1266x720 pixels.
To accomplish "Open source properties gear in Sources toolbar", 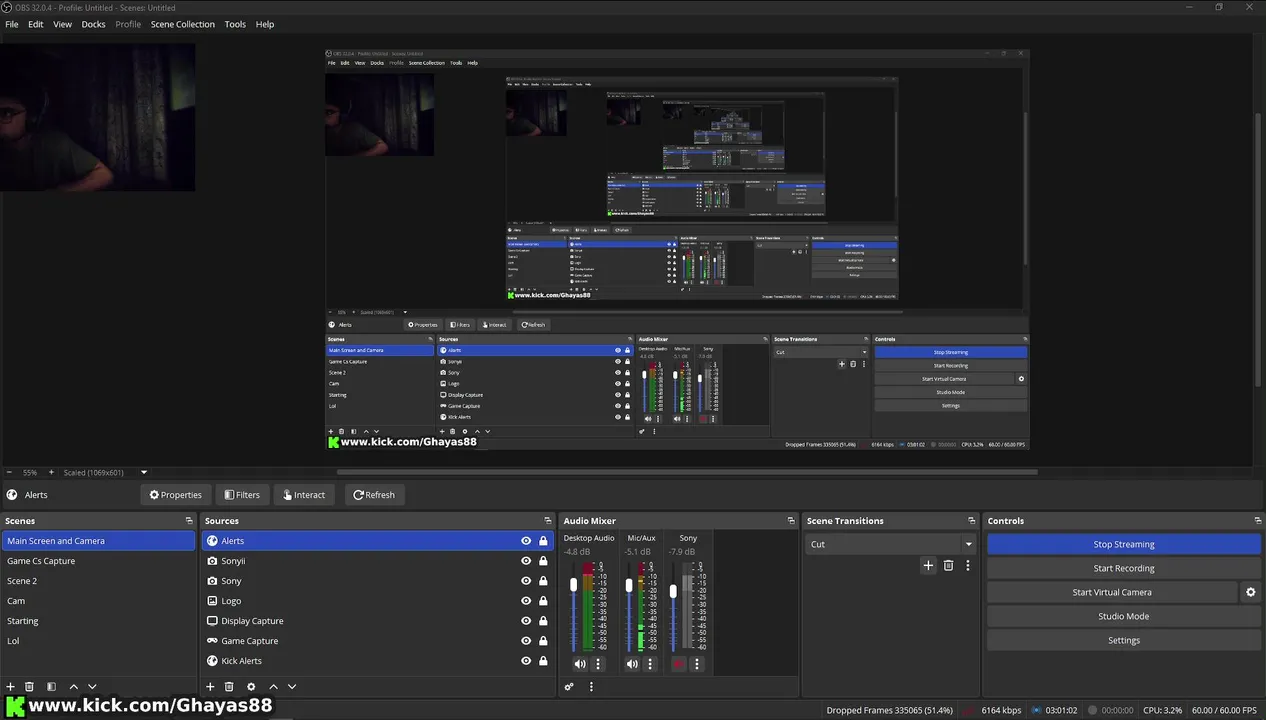I will click(251, 687).
